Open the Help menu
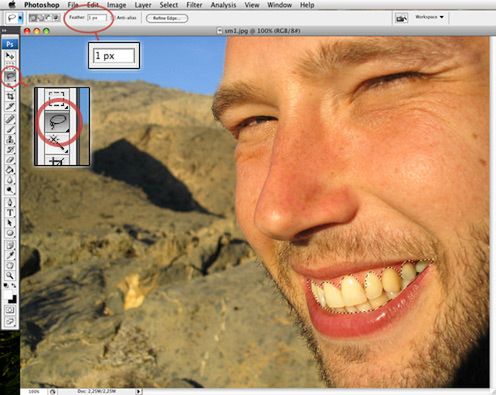 pyautogui.click(x=307, y=5)
